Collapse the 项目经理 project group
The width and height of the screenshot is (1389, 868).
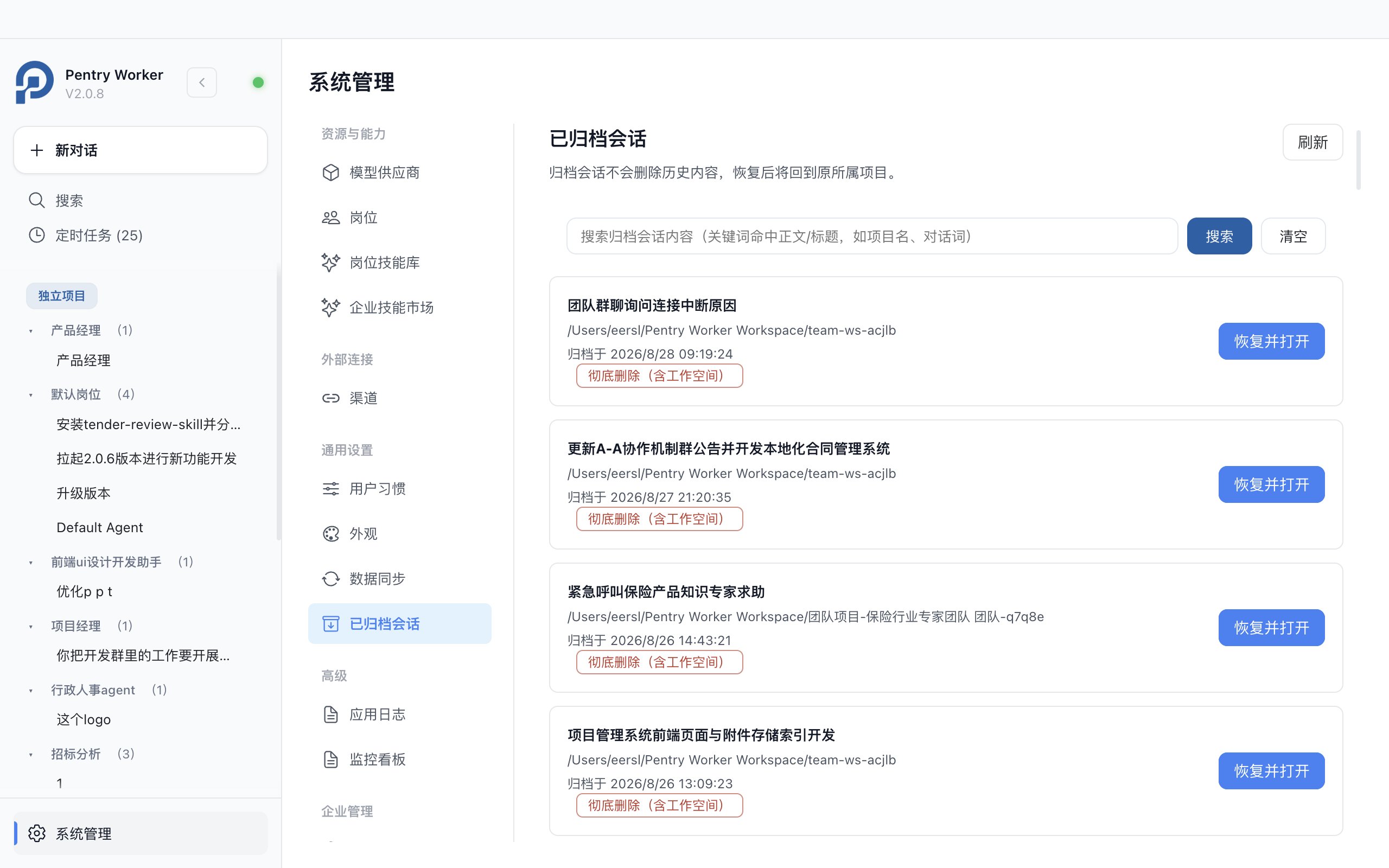[31, 627]
